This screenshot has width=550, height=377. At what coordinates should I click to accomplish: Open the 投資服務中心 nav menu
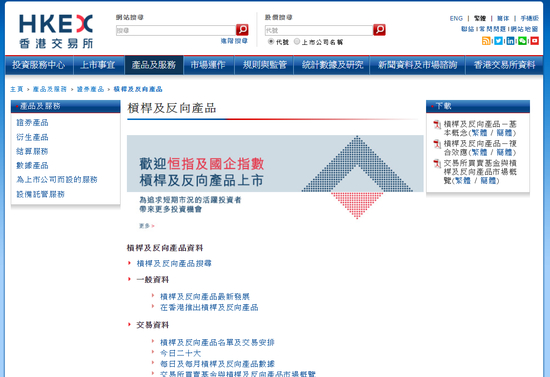(x=39, y=65)
